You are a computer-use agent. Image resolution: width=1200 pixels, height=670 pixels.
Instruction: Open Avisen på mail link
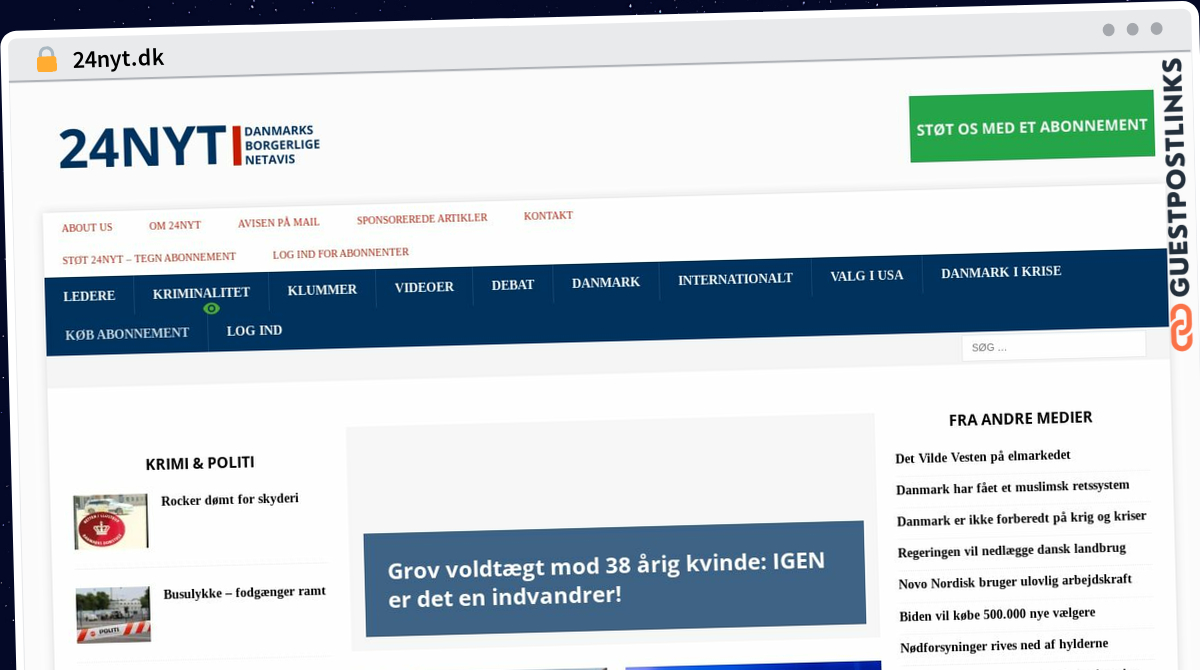[x=279, y=223]
